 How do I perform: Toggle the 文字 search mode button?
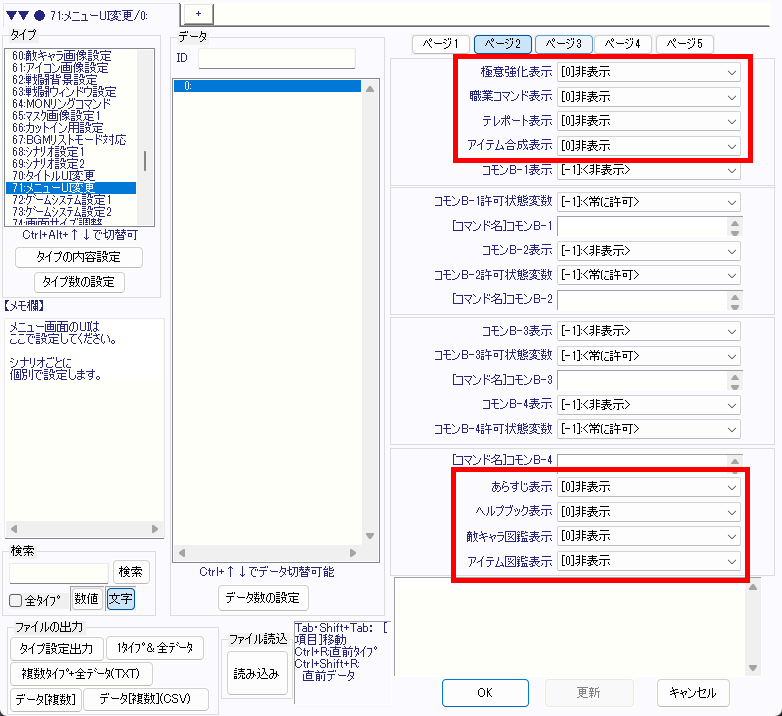click(x=120, y=599)
